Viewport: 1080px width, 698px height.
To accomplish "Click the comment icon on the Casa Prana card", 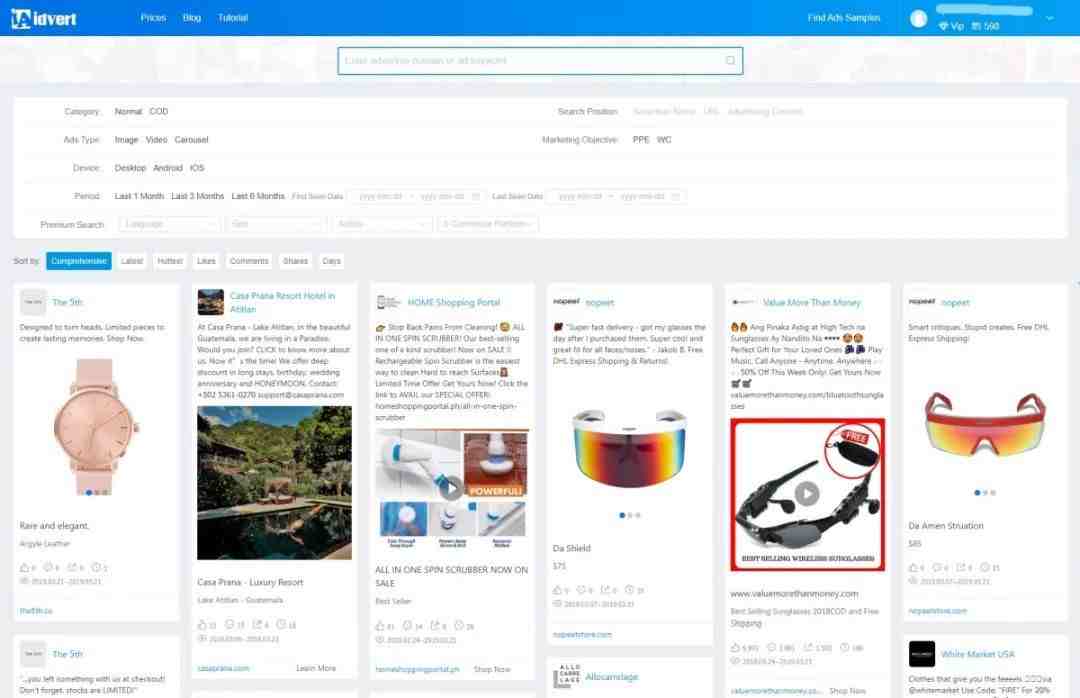I will [229, 625].
